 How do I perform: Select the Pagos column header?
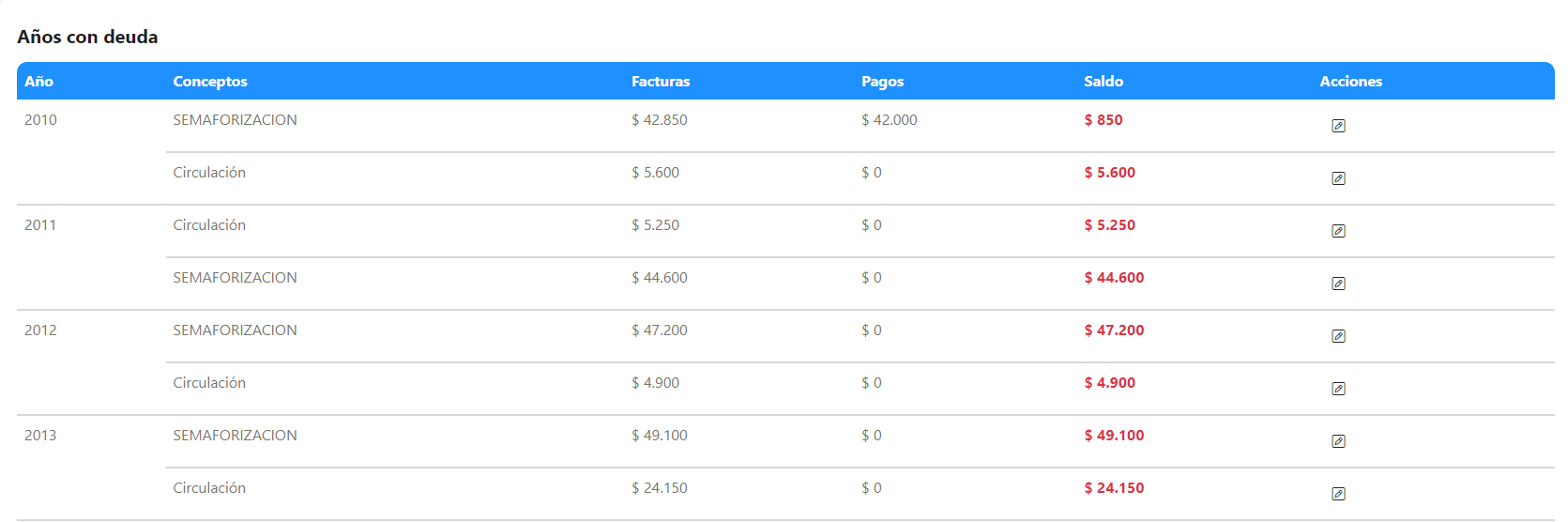tap(883, 82)
